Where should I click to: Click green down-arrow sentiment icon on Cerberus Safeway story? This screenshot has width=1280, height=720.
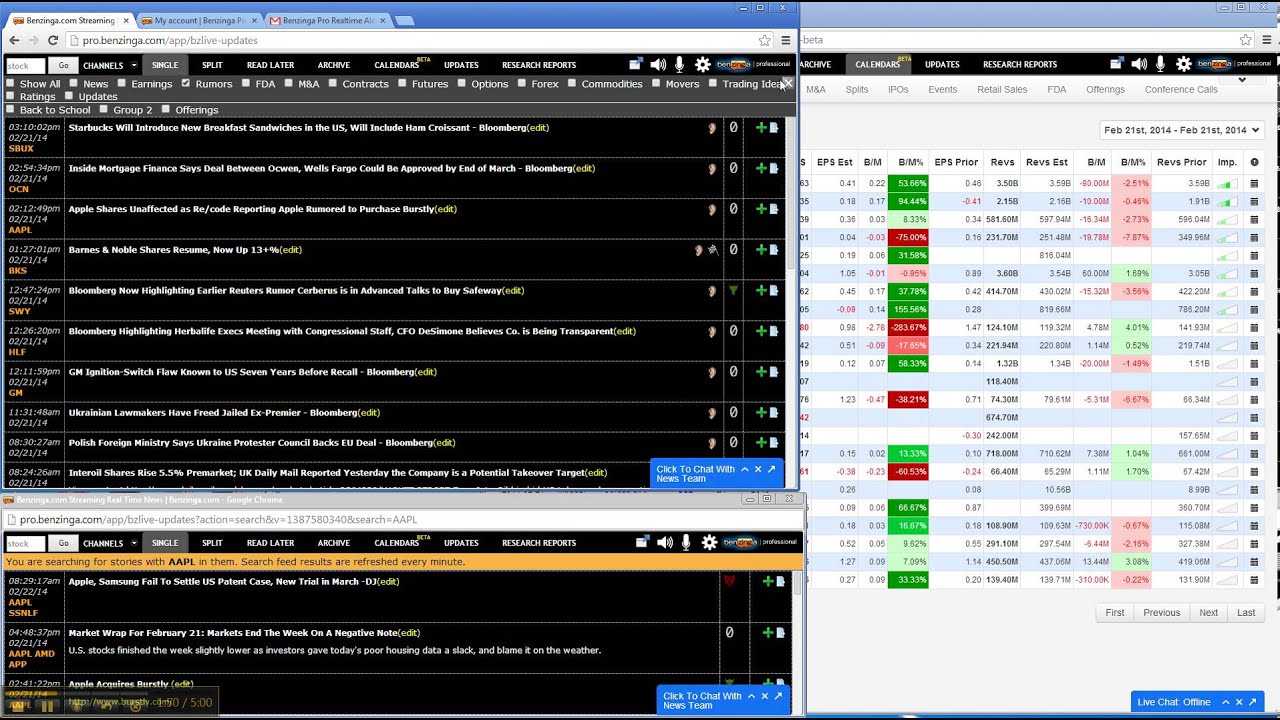tap(733, 291)
